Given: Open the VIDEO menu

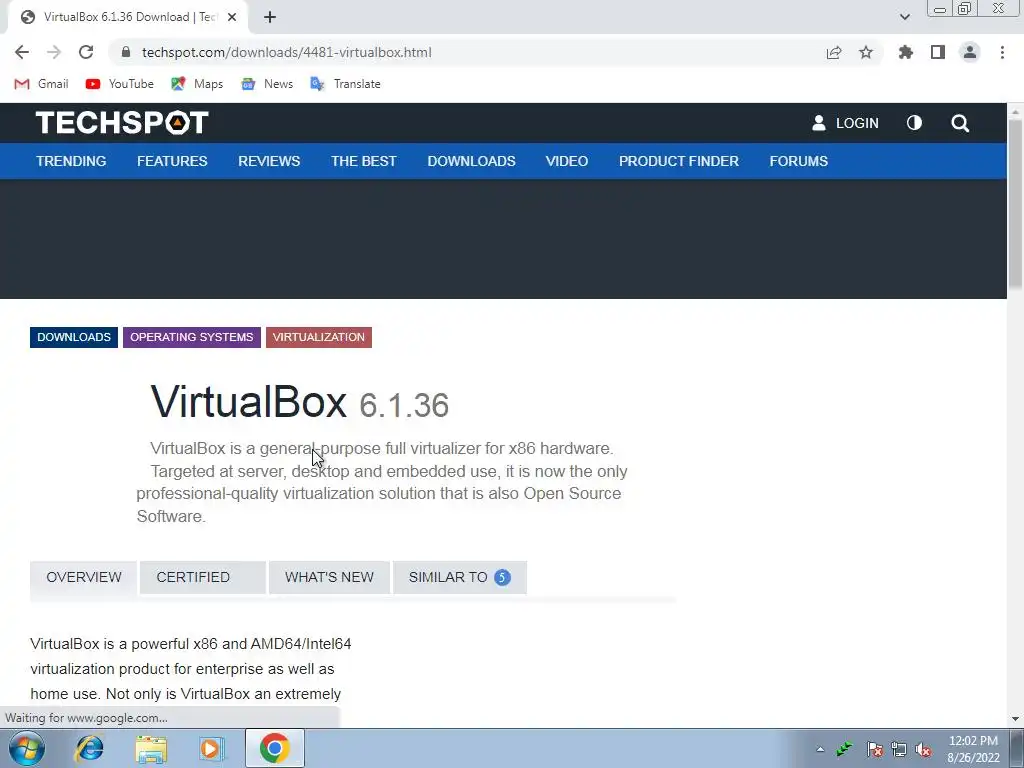Looking at the screenshot, I should [x=567, y=161].
